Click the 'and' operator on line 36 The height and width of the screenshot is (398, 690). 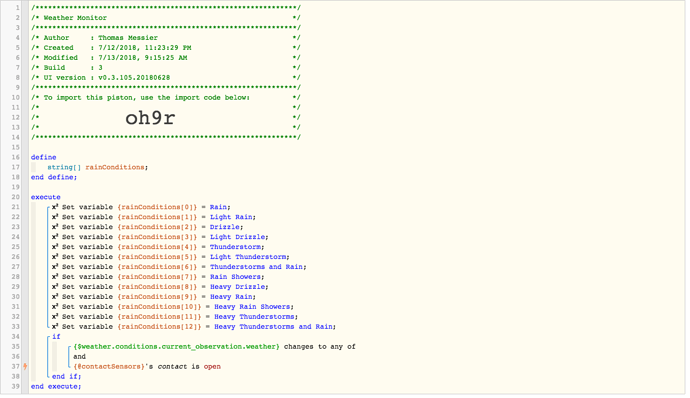80,357
